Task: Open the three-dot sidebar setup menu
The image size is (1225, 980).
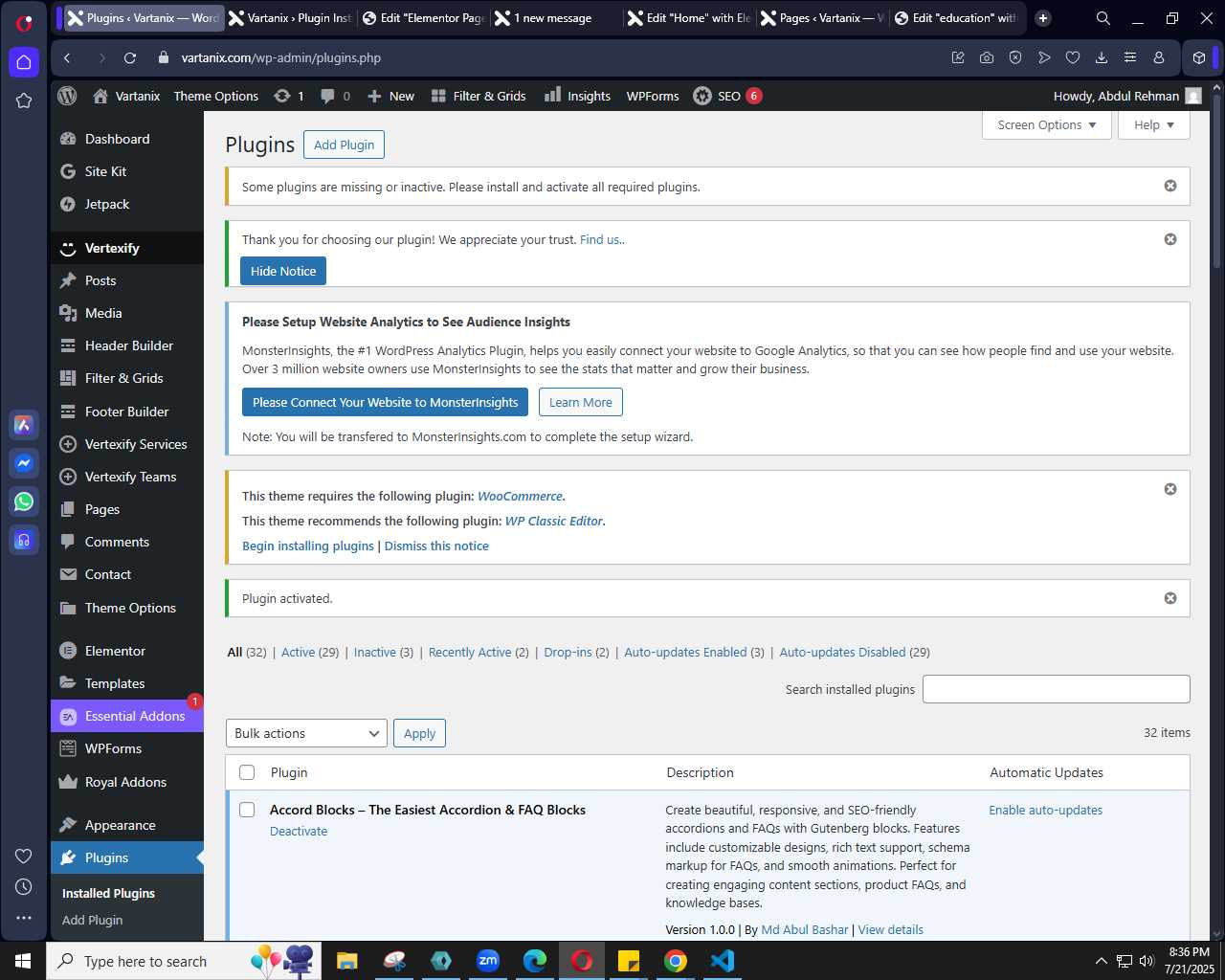Action: [x=24, y=918]
